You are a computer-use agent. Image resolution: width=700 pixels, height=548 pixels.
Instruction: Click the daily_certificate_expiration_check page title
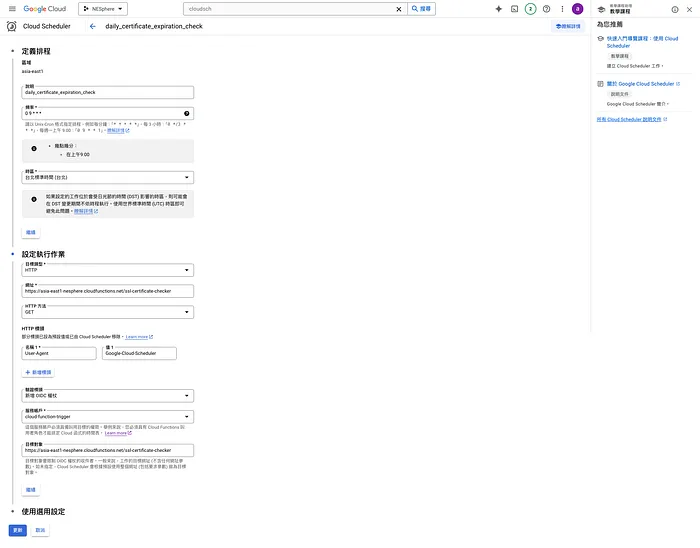154,26
